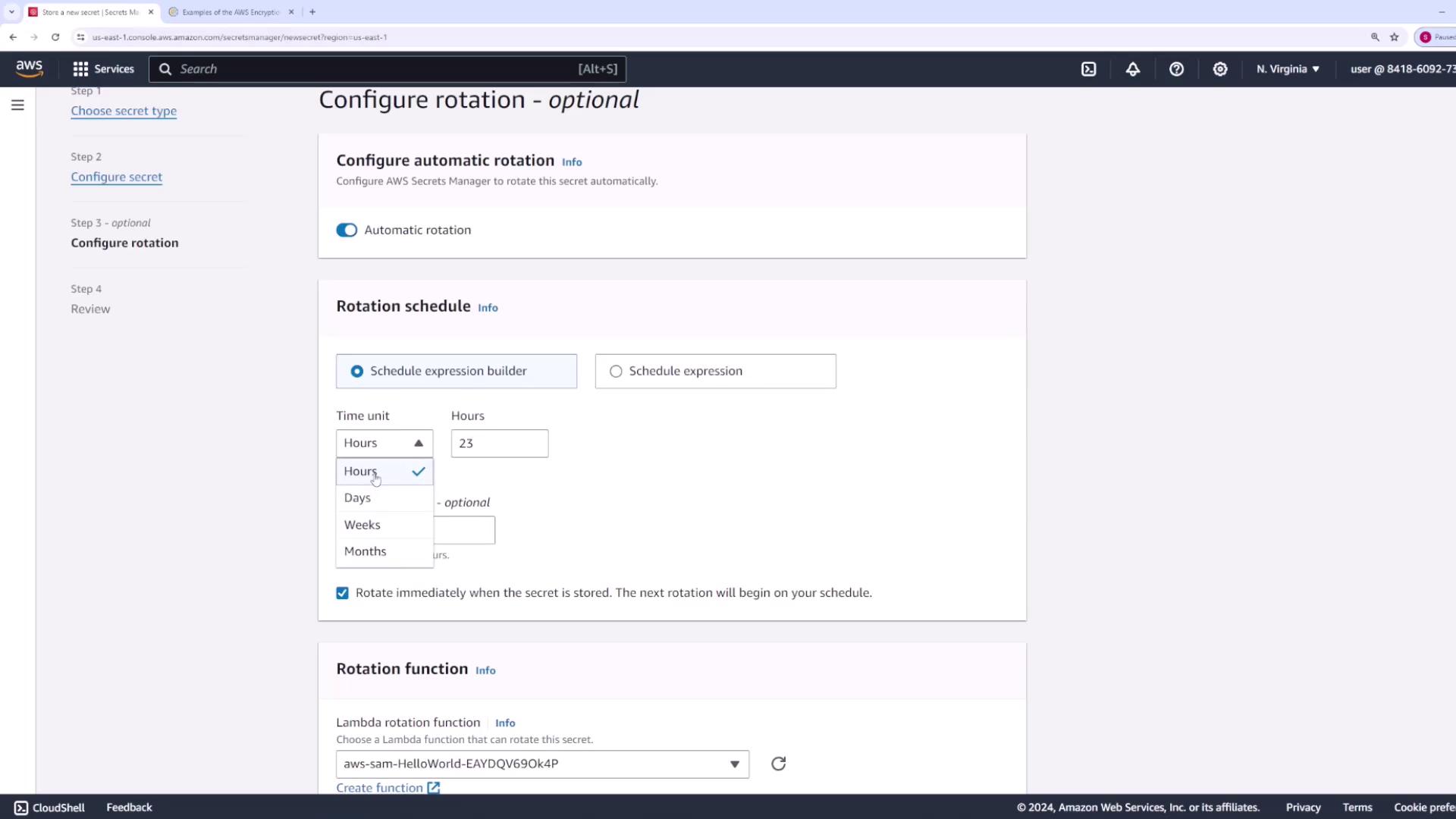Select the Schedule expression radio option

616,372
